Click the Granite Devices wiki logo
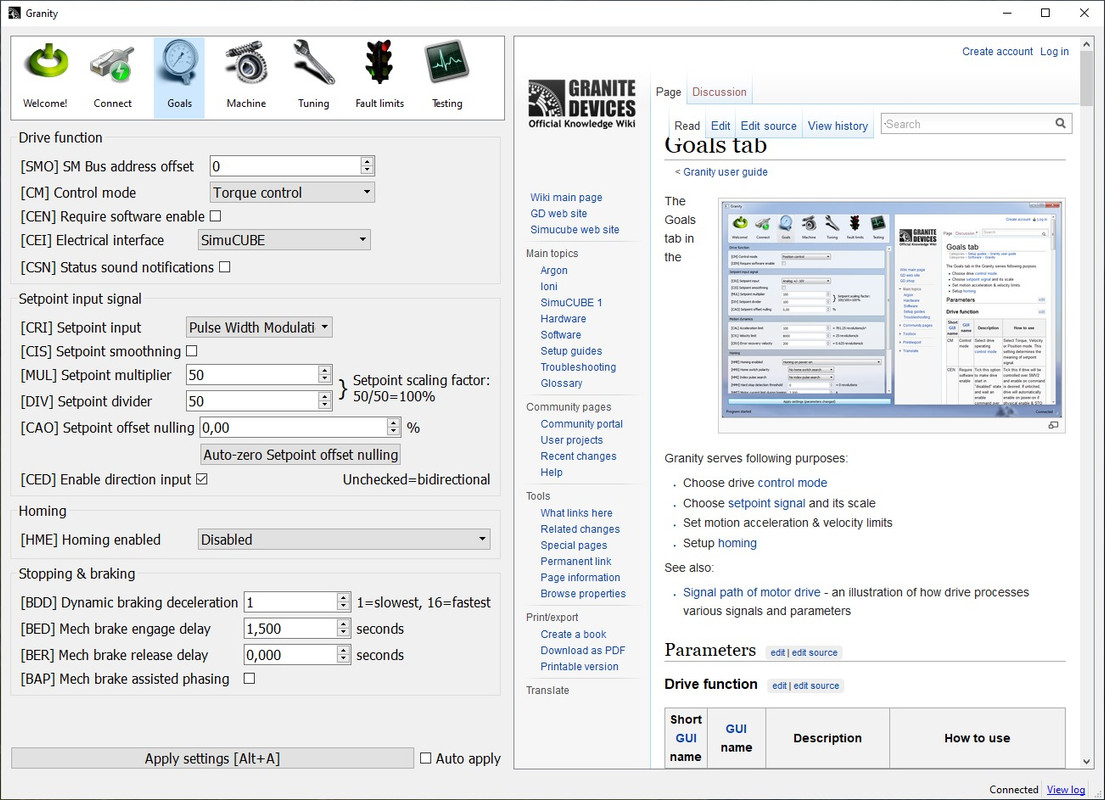 (x=582, y=104)
